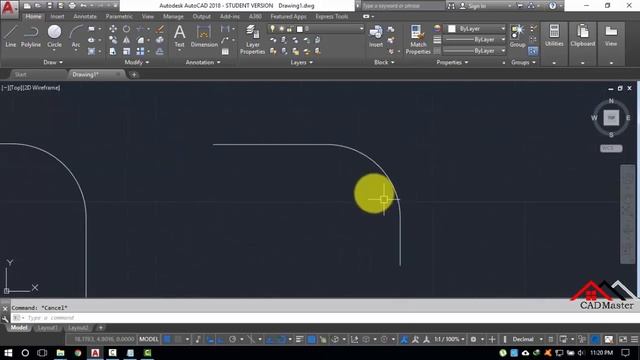Image resolution: width=640 pixels, height=360 pixels.
Task: Insert a Table from Annotation panel
Action: point(225,51)
